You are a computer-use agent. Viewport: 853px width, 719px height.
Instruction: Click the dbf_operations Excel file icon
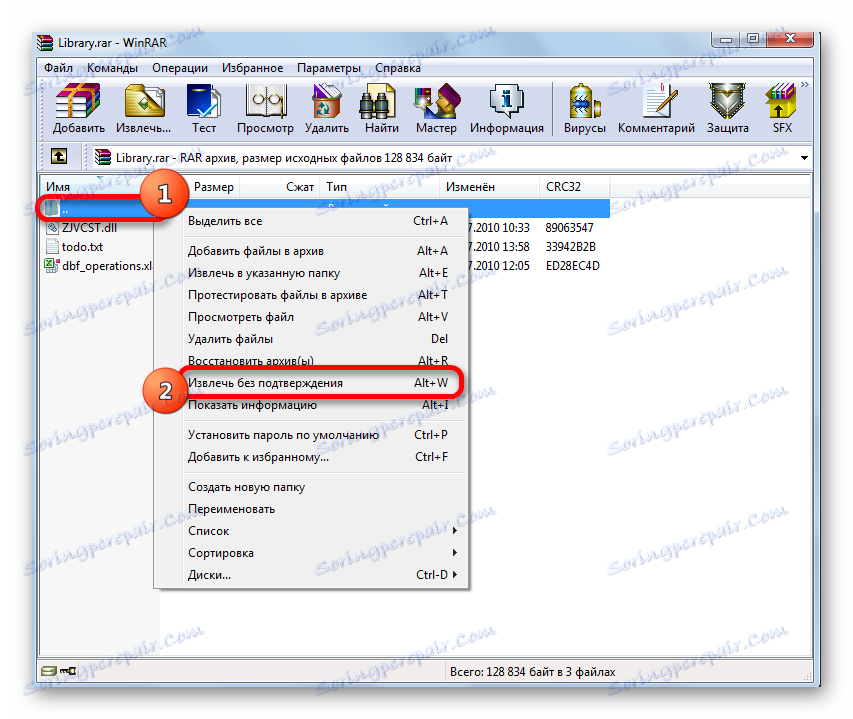52,265
